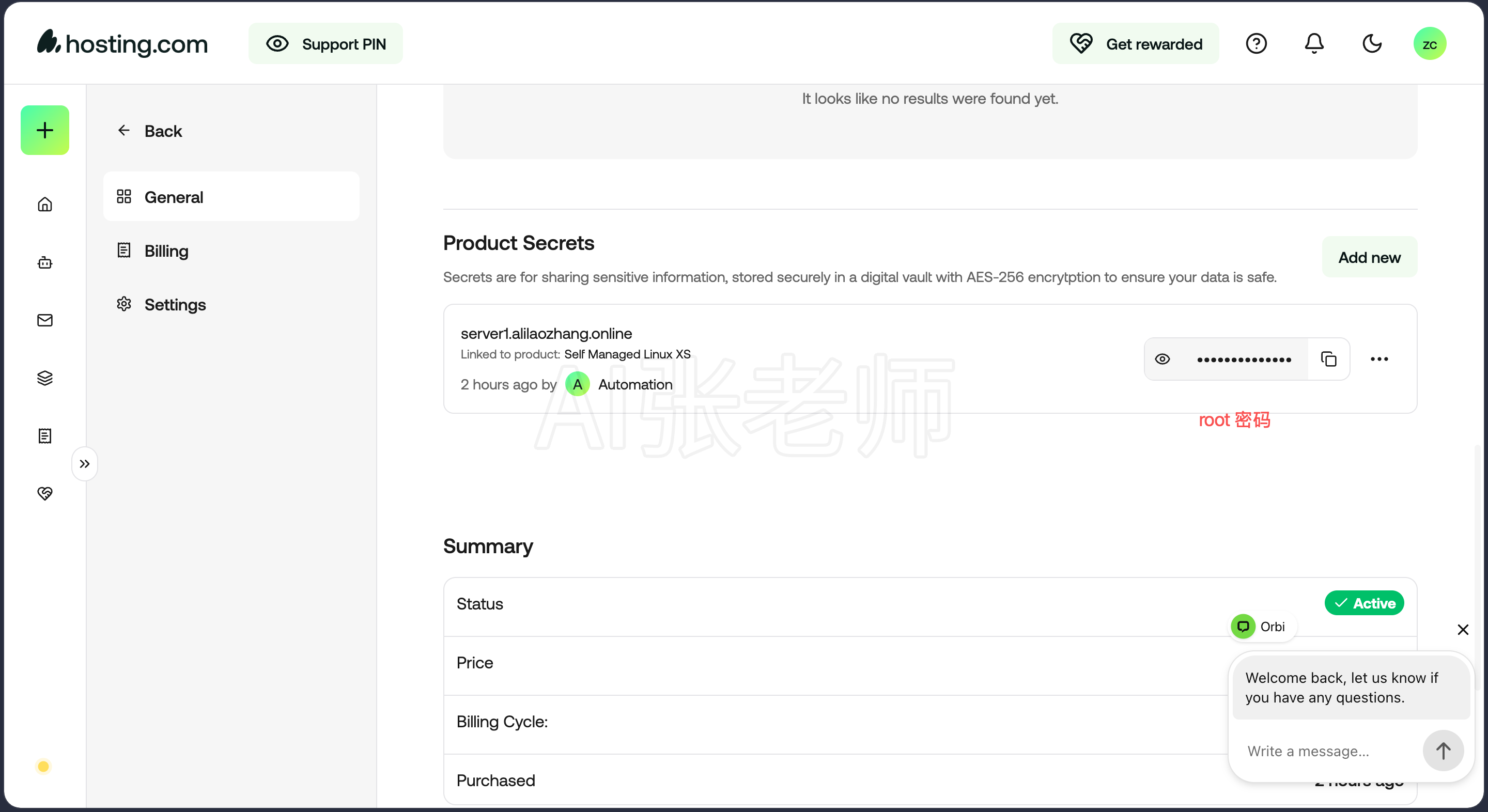
Task: Select the General menu item
Action: [231, 197]
